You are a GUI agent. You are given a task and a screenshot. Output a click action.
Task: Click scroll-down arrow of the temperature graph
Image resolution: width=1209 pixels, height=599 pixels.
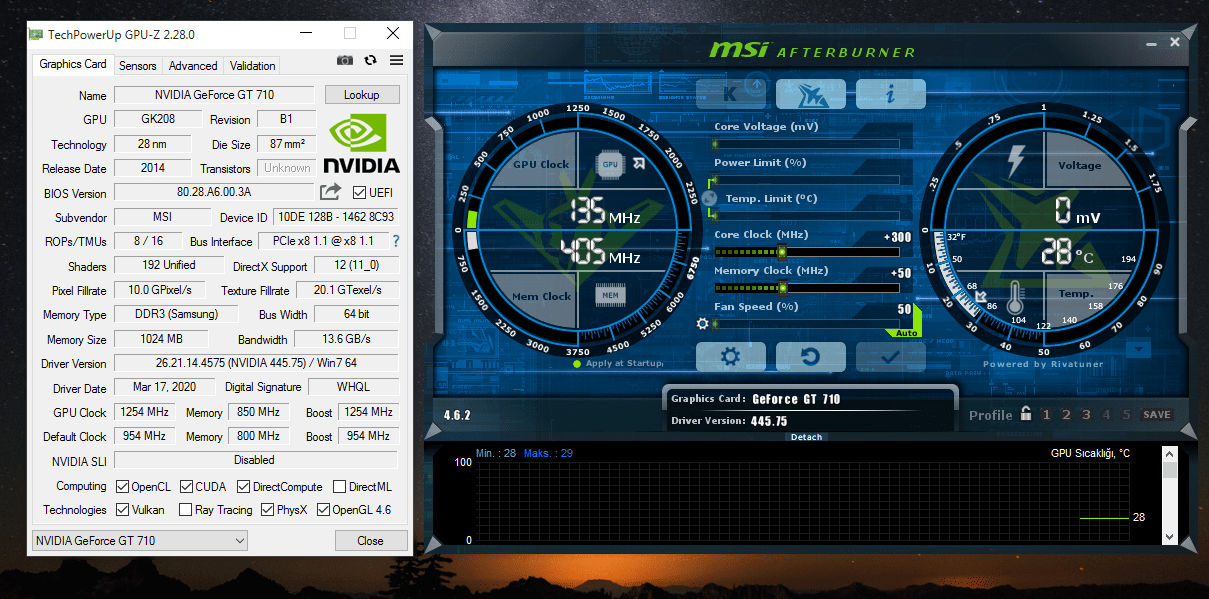tap(1170, 537)
